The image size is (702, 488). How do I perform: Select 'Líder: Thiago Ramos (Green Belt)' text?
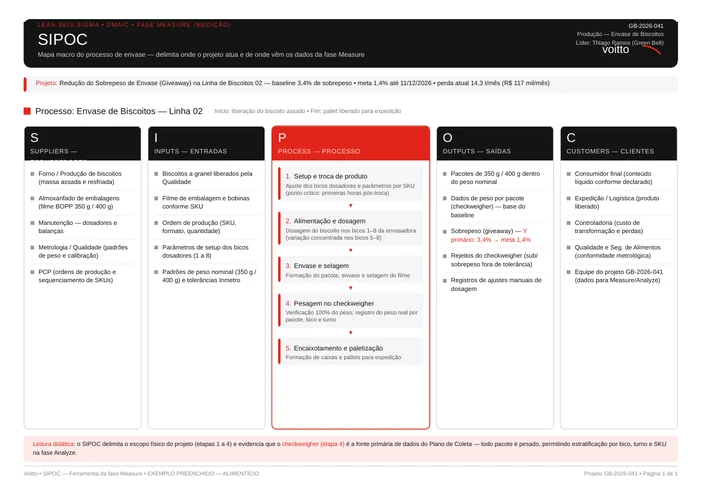tap(620, 43)
